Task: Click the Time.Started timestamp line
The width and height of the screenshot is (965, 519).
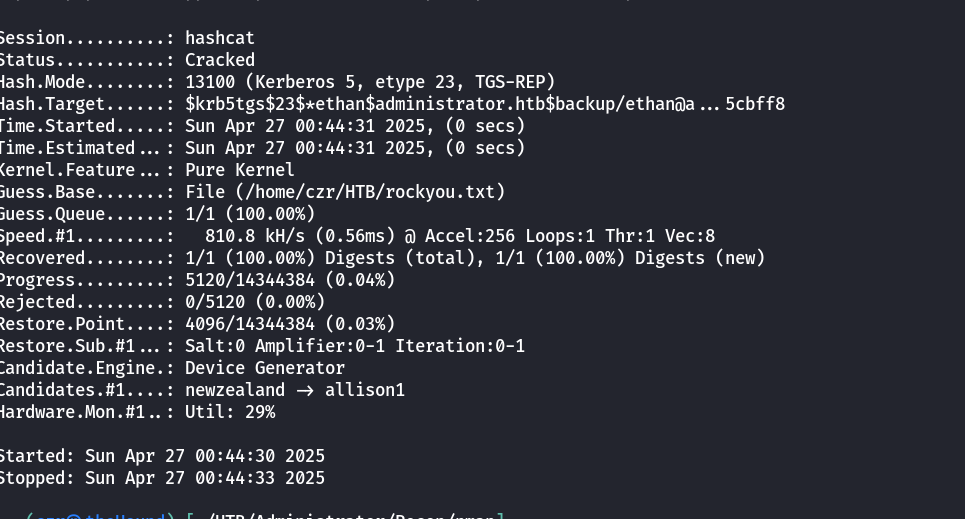Action: pyautogui.click(x=355, y=126)
